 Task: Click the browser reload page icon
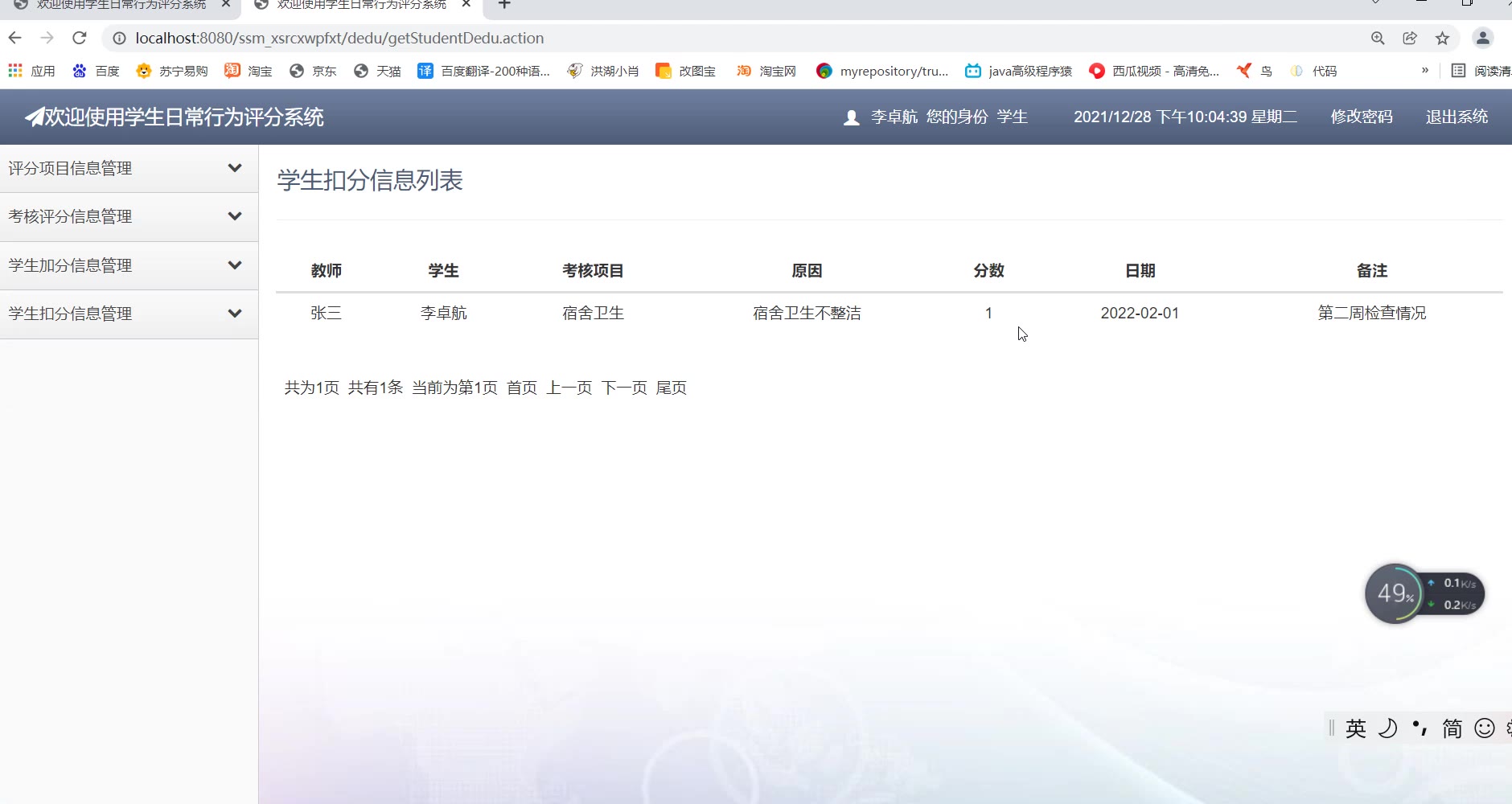79,38
